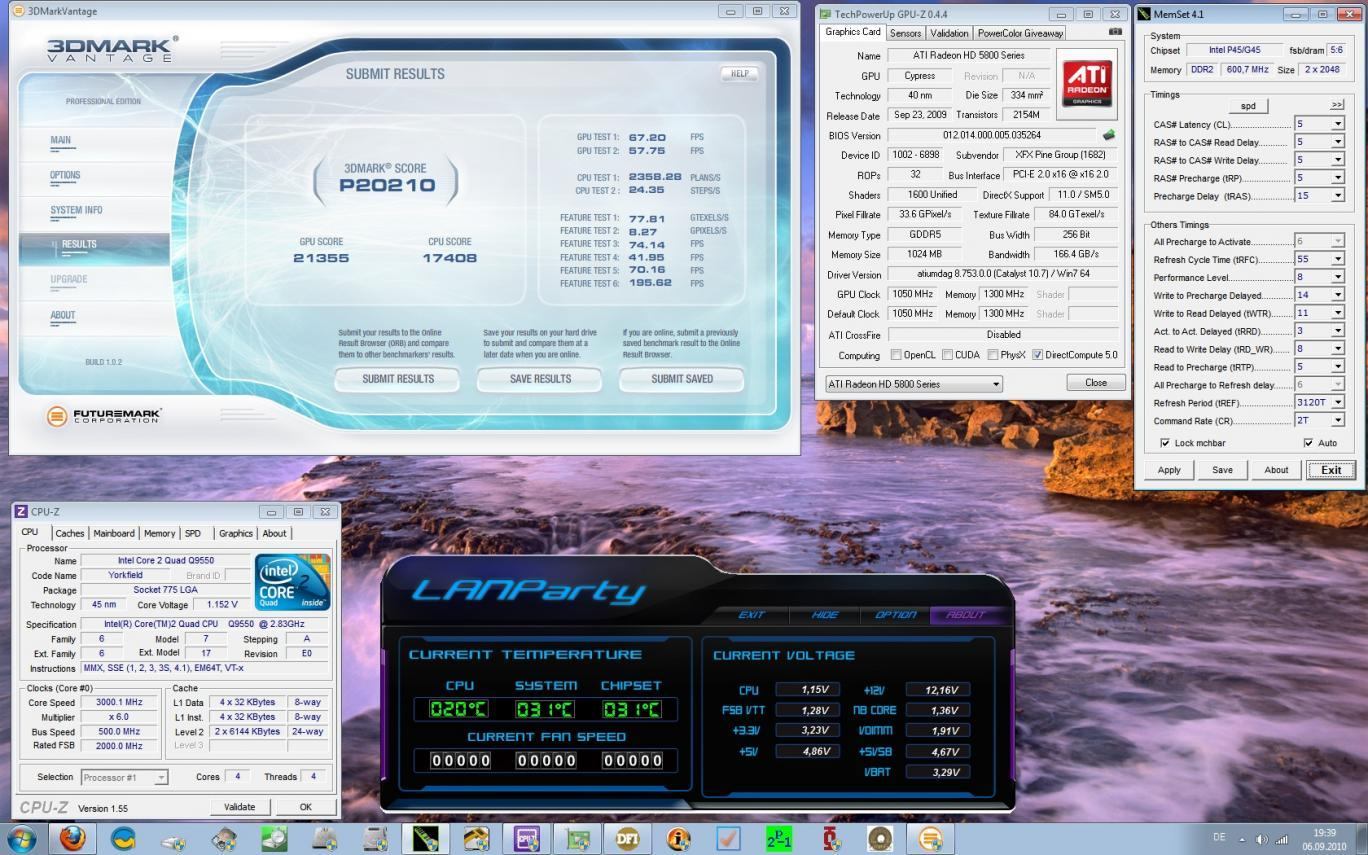Click the Validate button in CPU-Z

pos(239,807)
